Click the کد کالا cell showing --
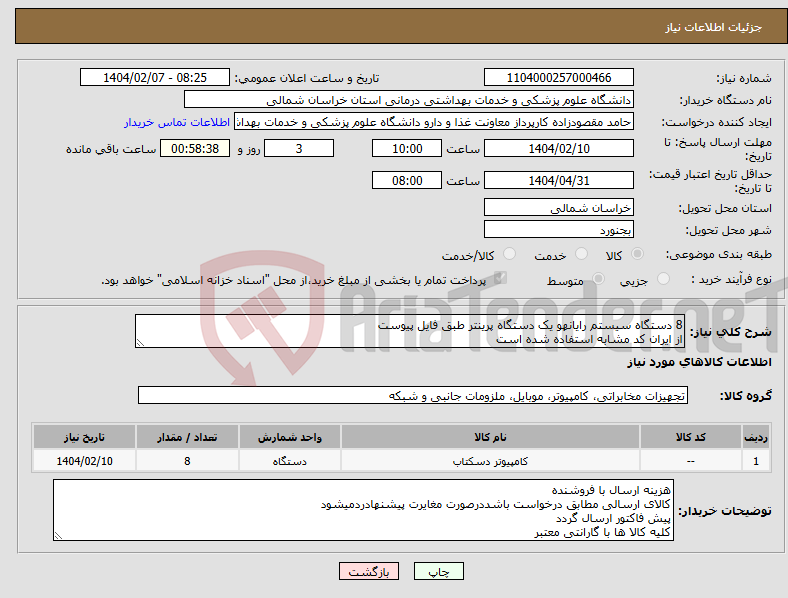 click(x=691, y=461)
